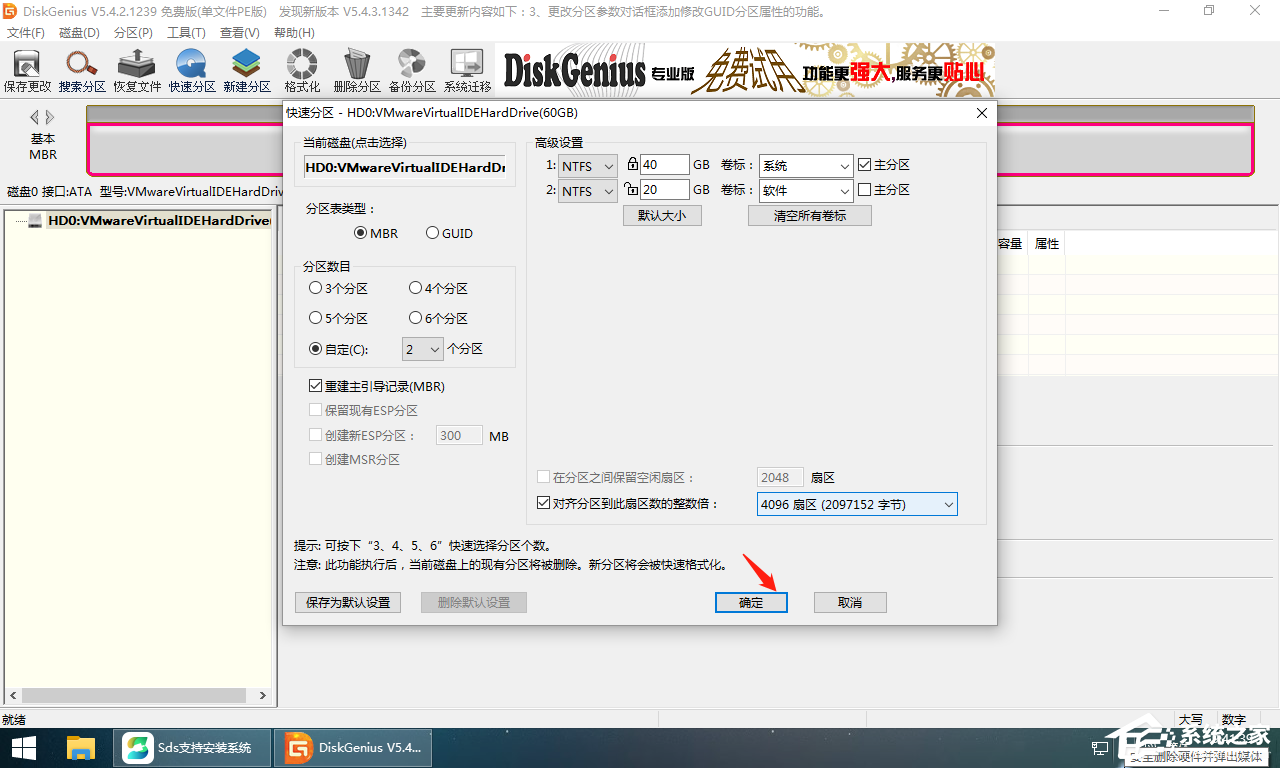Click the 清空所有卷标 button
Image resolution: width=1280 pixels, height=768 pixels.
coord(810,215)
